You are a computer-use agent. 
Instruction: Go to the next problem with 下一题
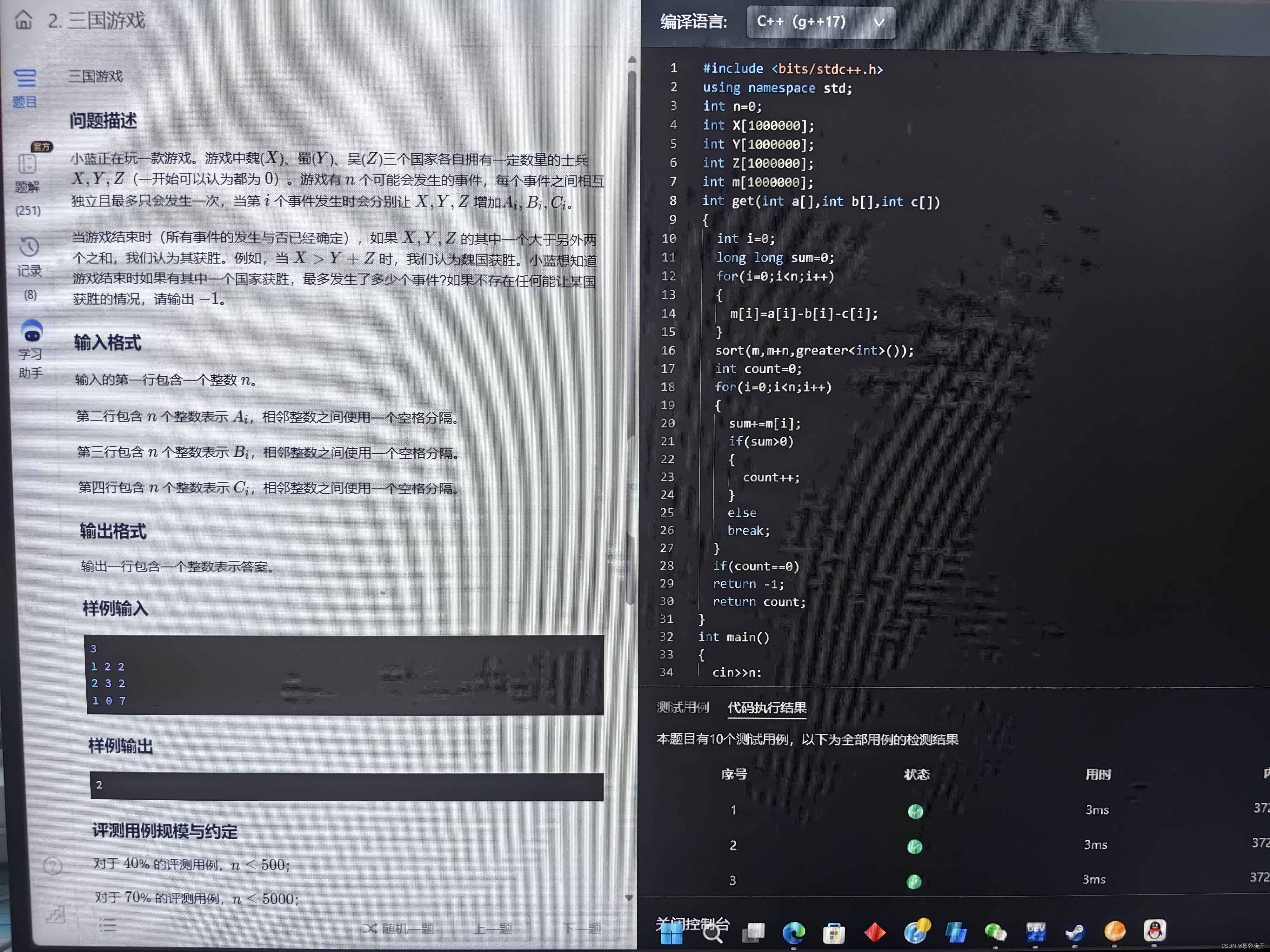pos(580,928)
